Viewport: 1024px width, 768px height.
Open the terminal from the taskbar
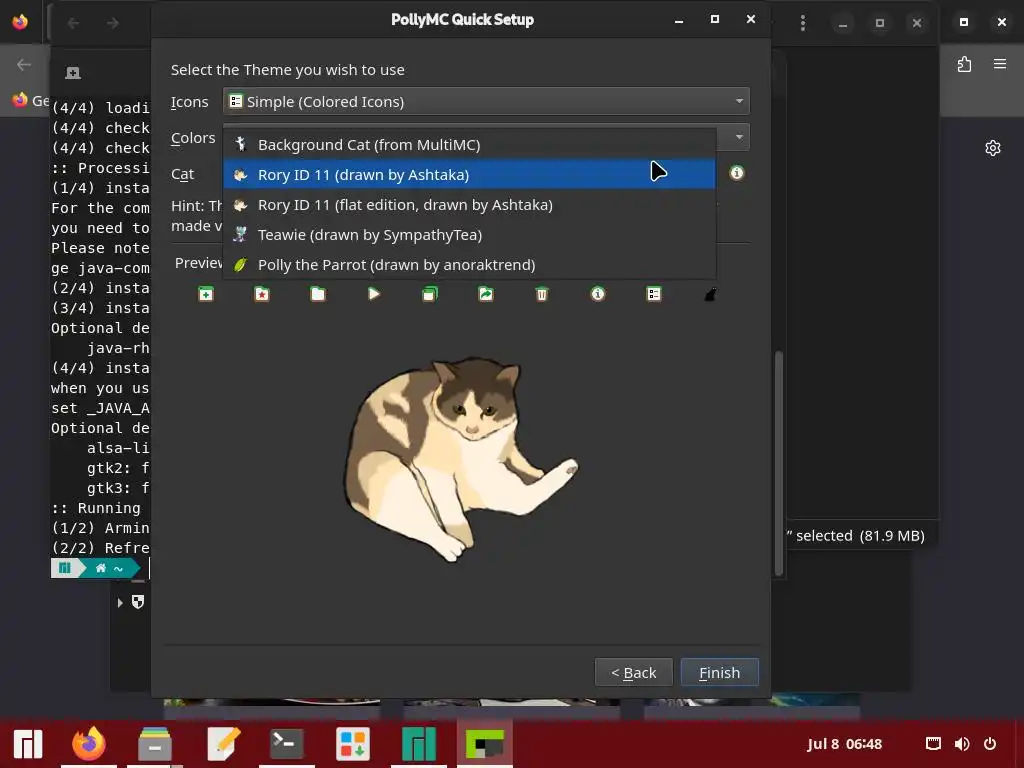(x=287, y=744)
